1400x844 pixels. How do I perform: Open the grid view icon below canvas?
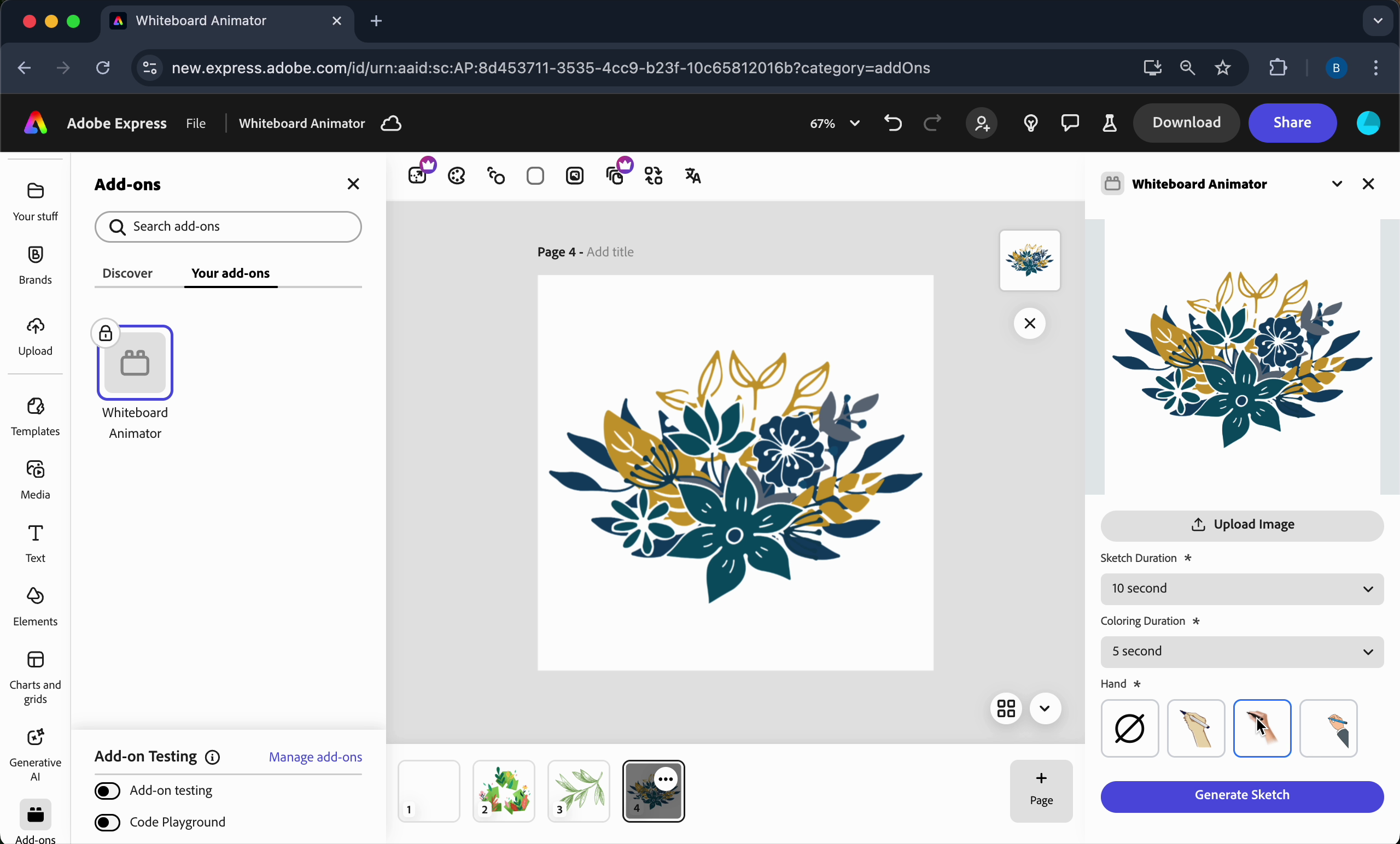1006,708
